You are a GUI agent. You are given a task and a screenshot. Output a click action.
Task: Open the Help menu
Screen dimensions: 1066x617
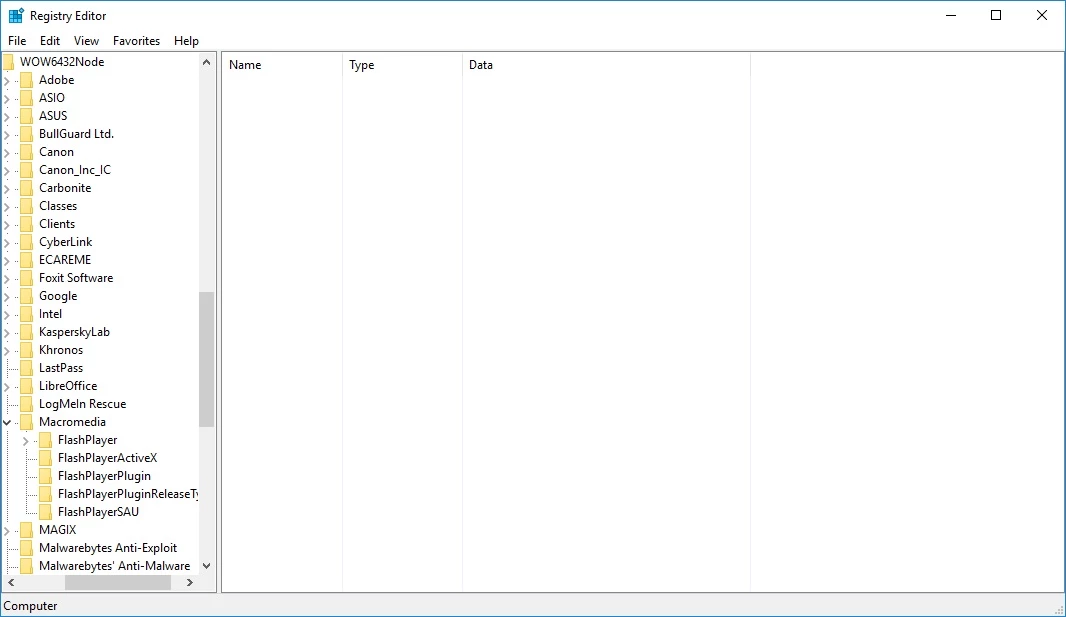click(186, 41)
